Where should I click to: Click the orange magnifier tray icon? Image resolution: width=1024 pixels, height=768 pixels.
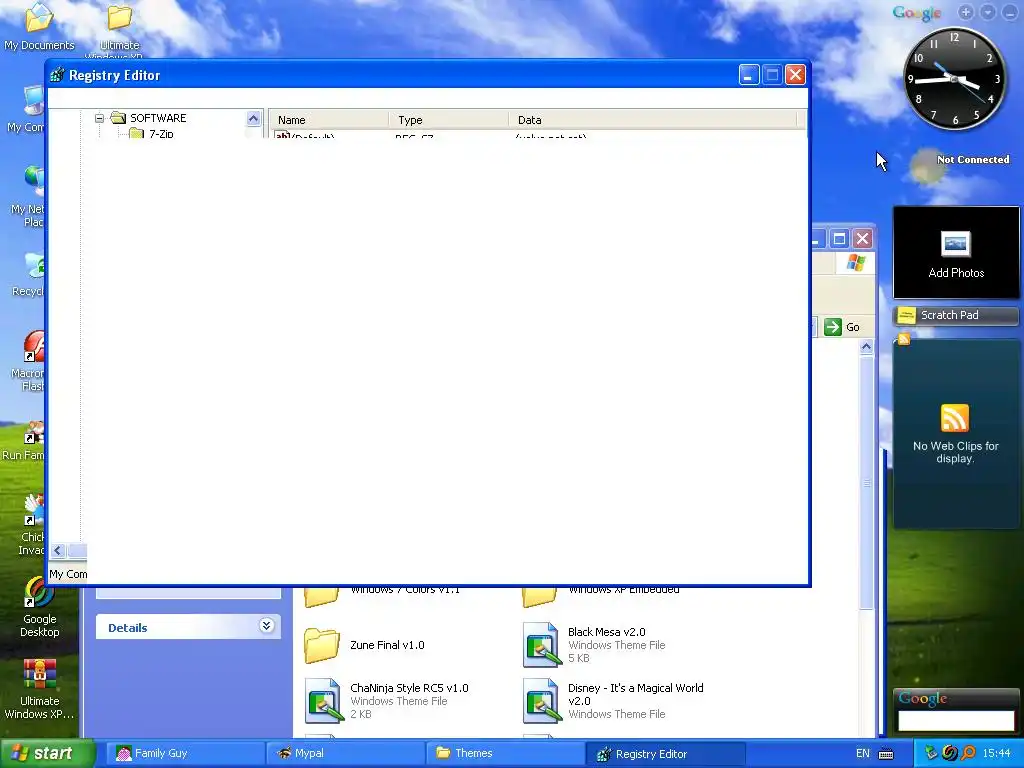coord(969,754)
